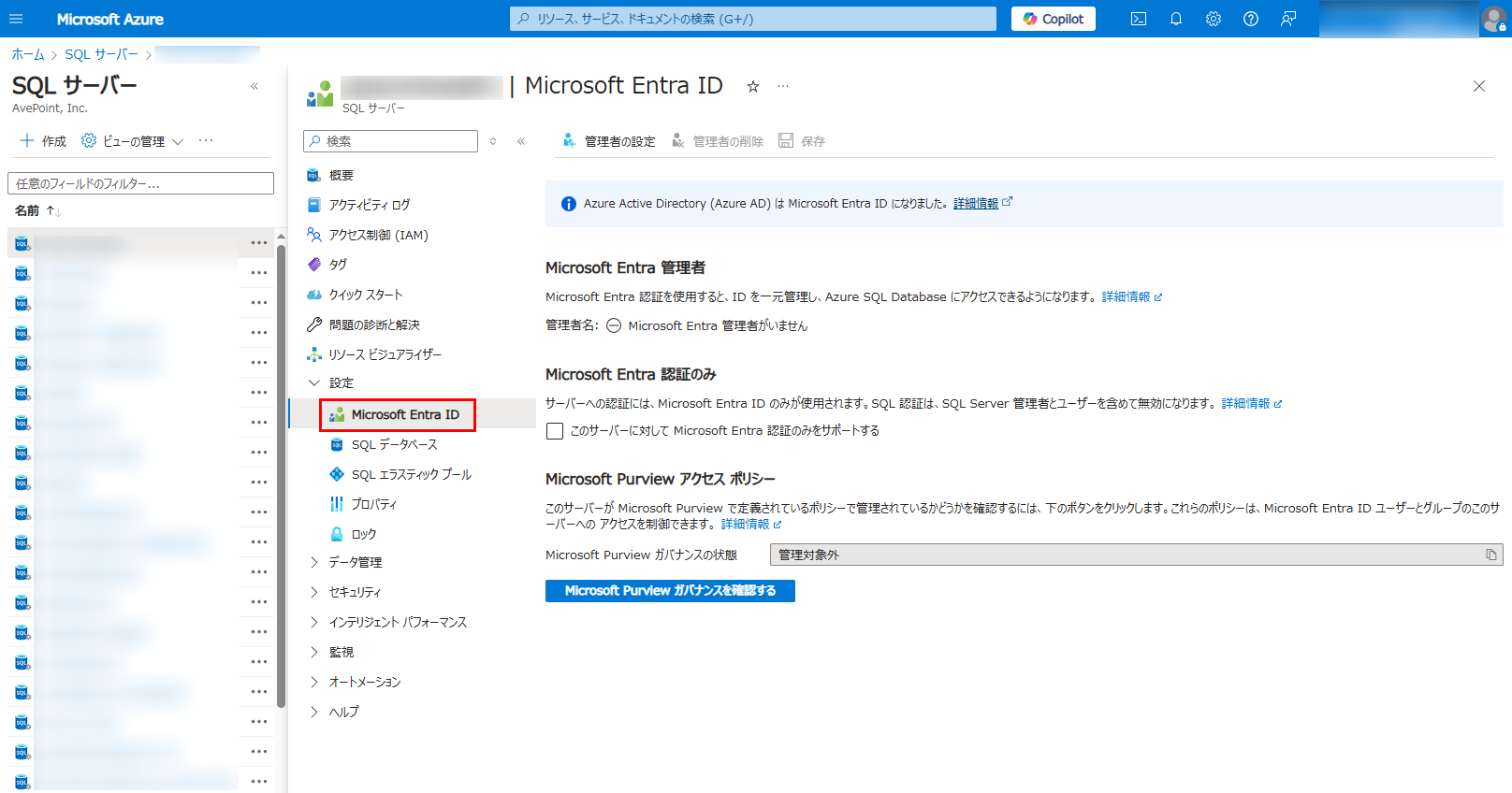
Task: Click the global resource search box
Action: 753,19
